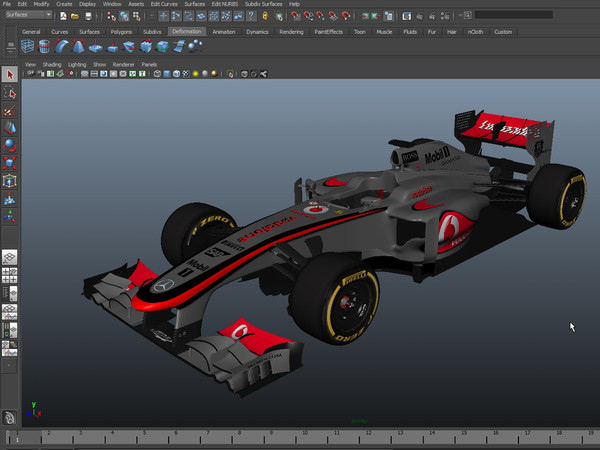Click the Show Manipulator tool
The image size is (600, 450).
pos(10,217)
